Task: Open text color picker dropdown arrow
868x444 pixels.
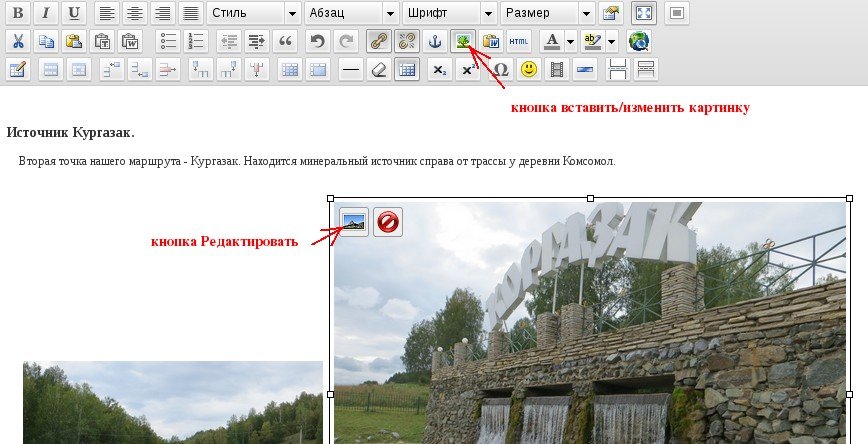Action: click(570, 42)
